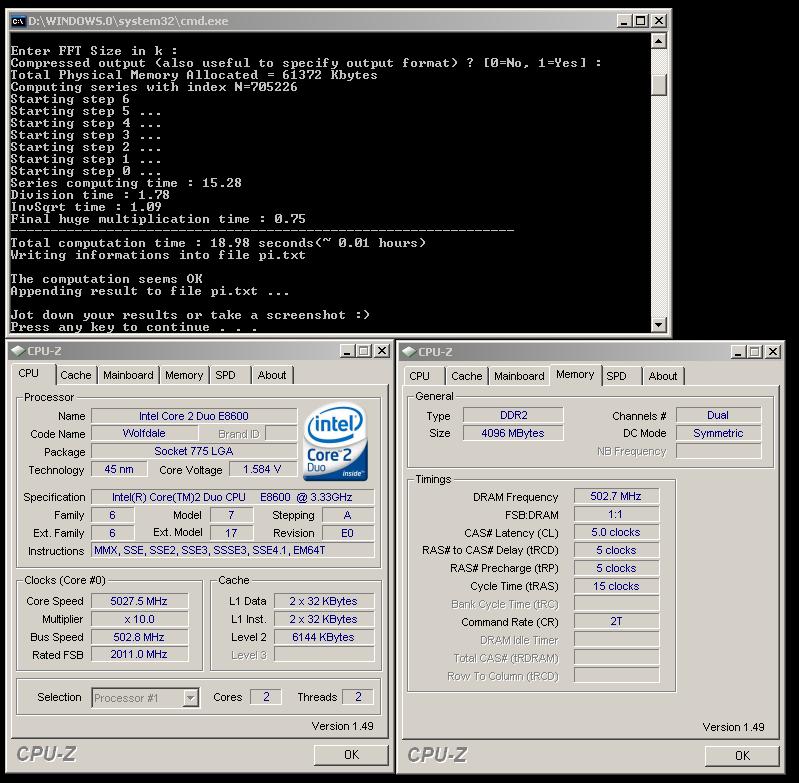Click the memory Type value 'DDR2'
Viewport: 799px width, 783px height.
513,415
